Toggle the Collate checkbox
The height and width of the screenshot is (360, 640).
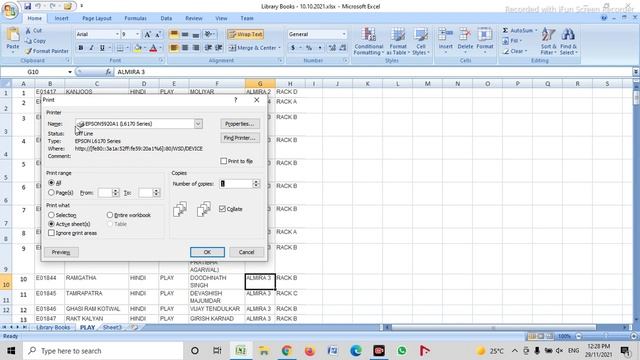point(222,209)
